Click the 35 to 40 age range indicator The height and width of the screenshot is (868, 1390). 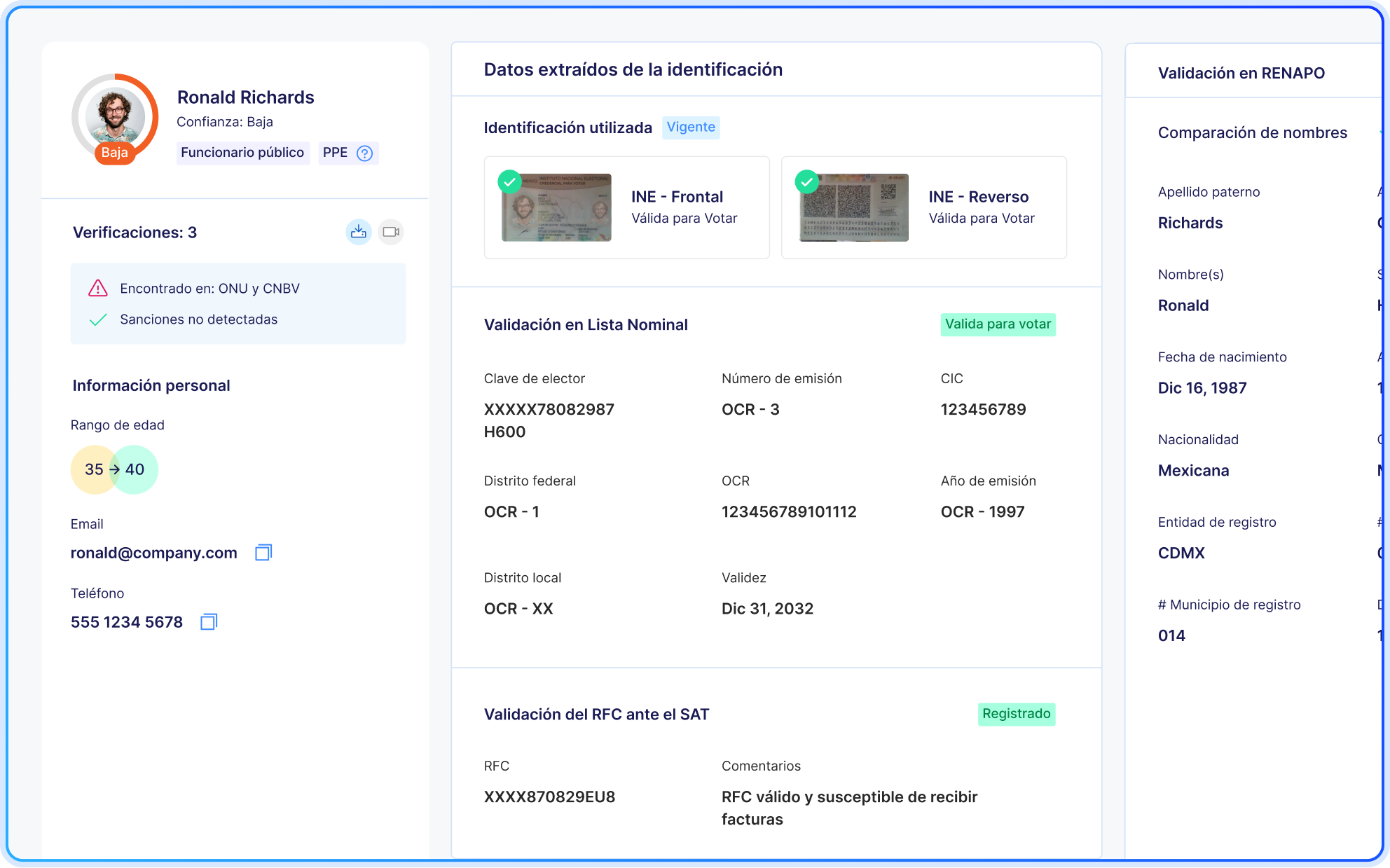point(114,469)
